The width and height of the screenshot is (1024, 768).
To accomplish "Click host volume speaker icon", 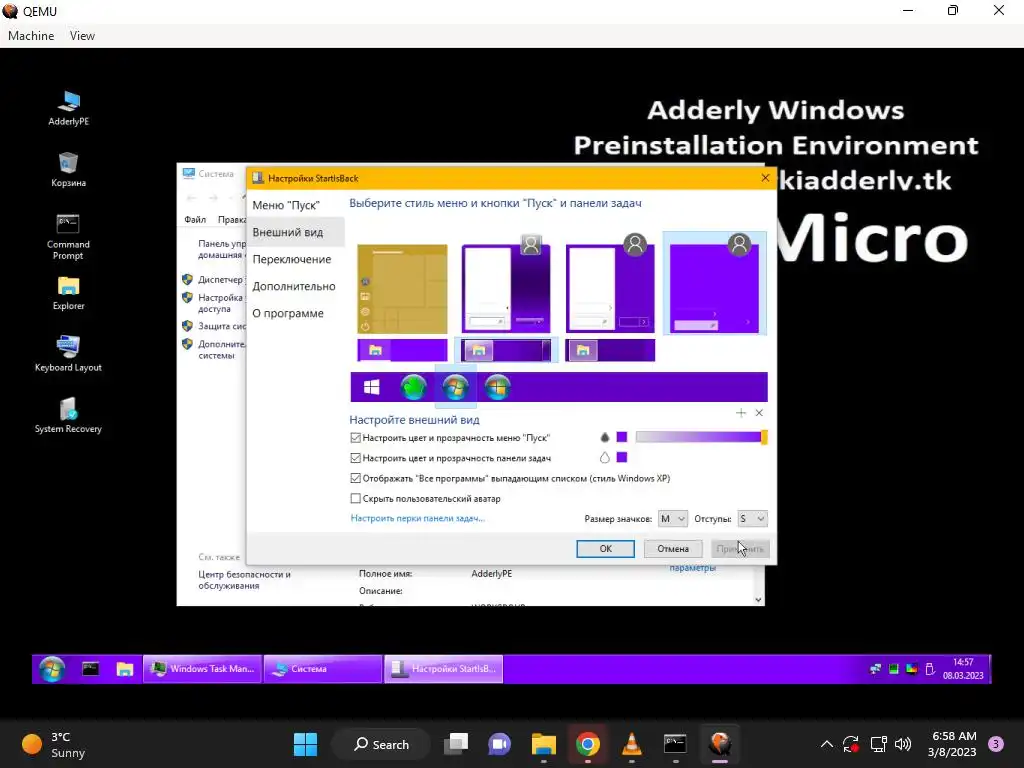I will 903,744.
